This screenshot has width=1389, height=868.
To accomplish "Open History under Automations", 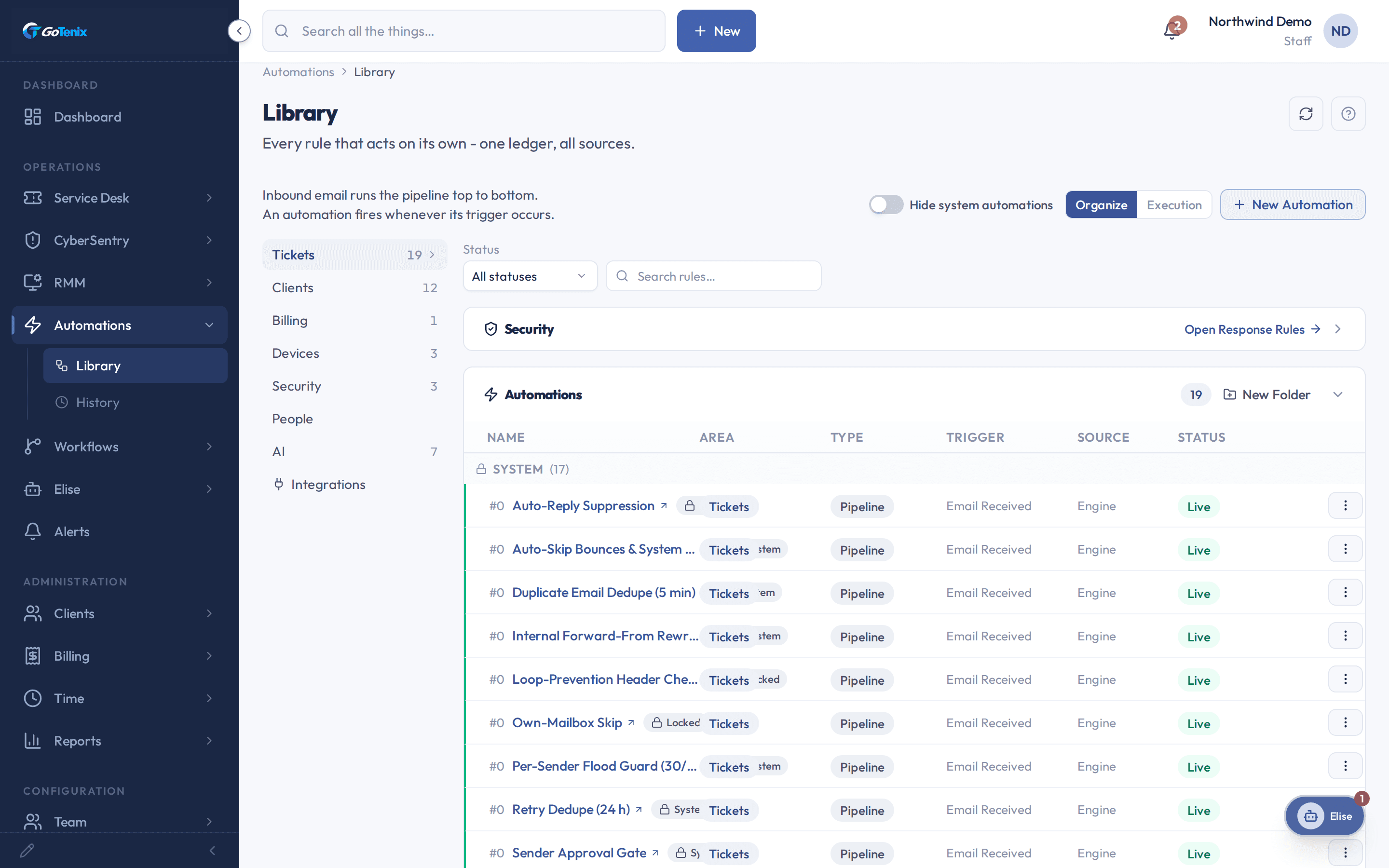I will tap(136, 403).
